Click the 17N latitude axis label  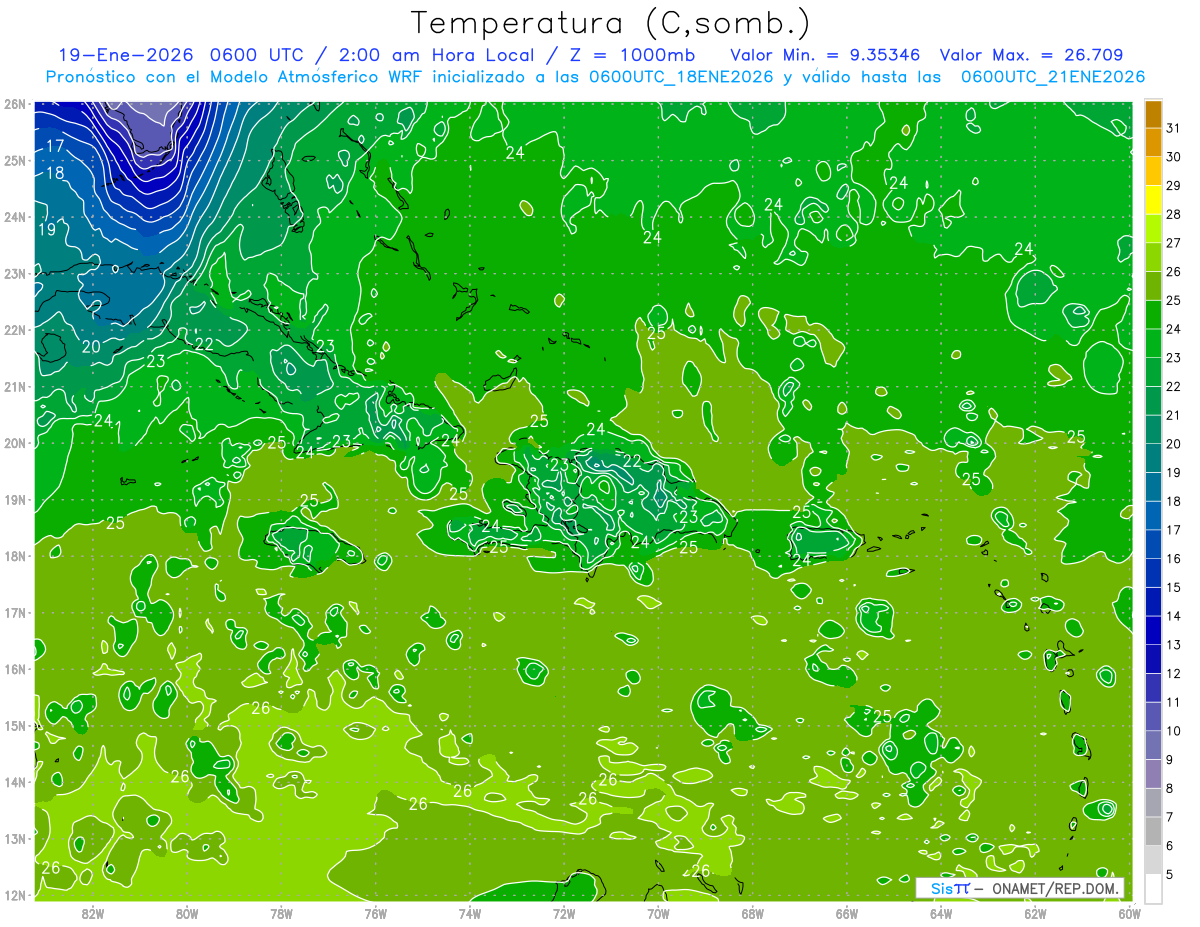[x=14, y=612]
